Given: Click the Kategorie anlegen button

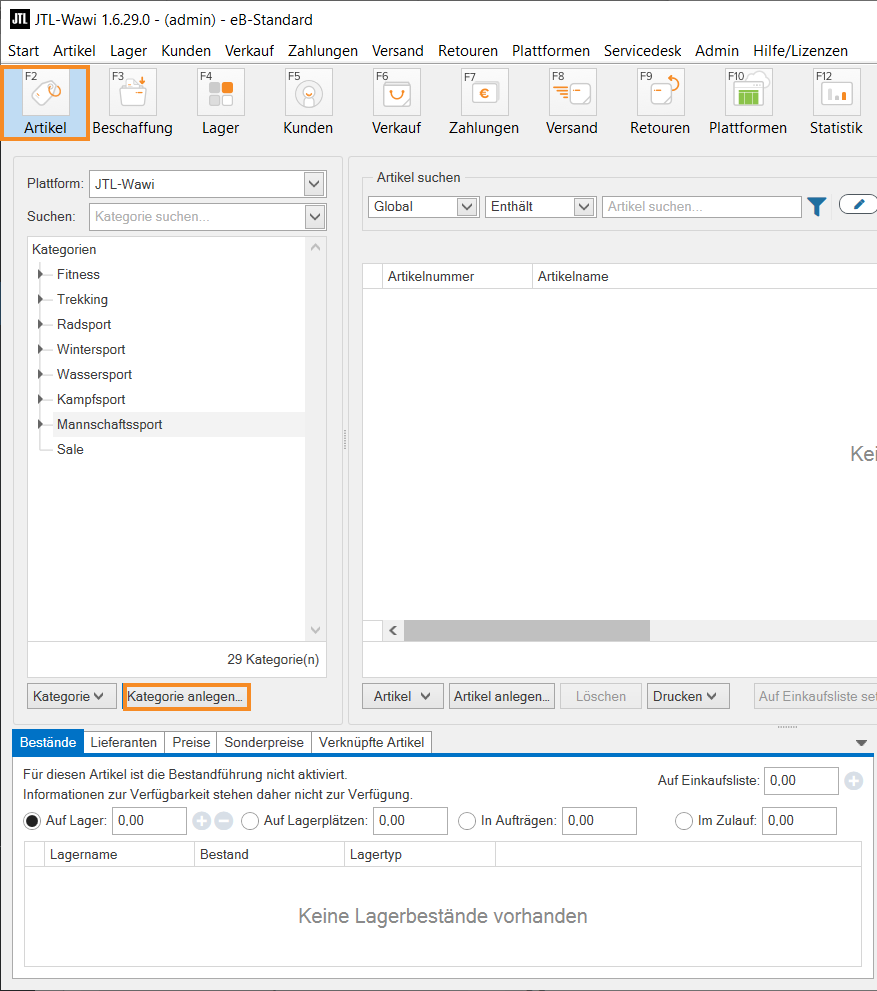Looking at the screenshot, I should [x=186, y=696].
